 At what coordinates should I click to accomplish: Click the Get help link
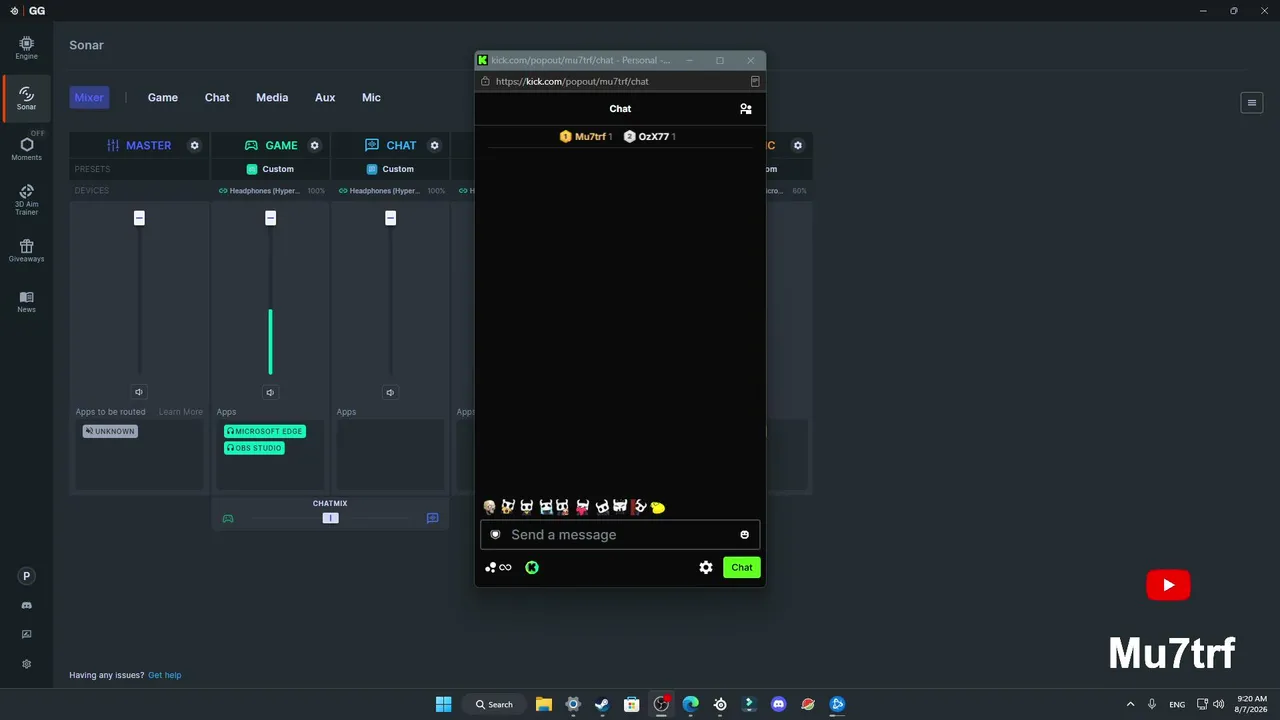165,675
